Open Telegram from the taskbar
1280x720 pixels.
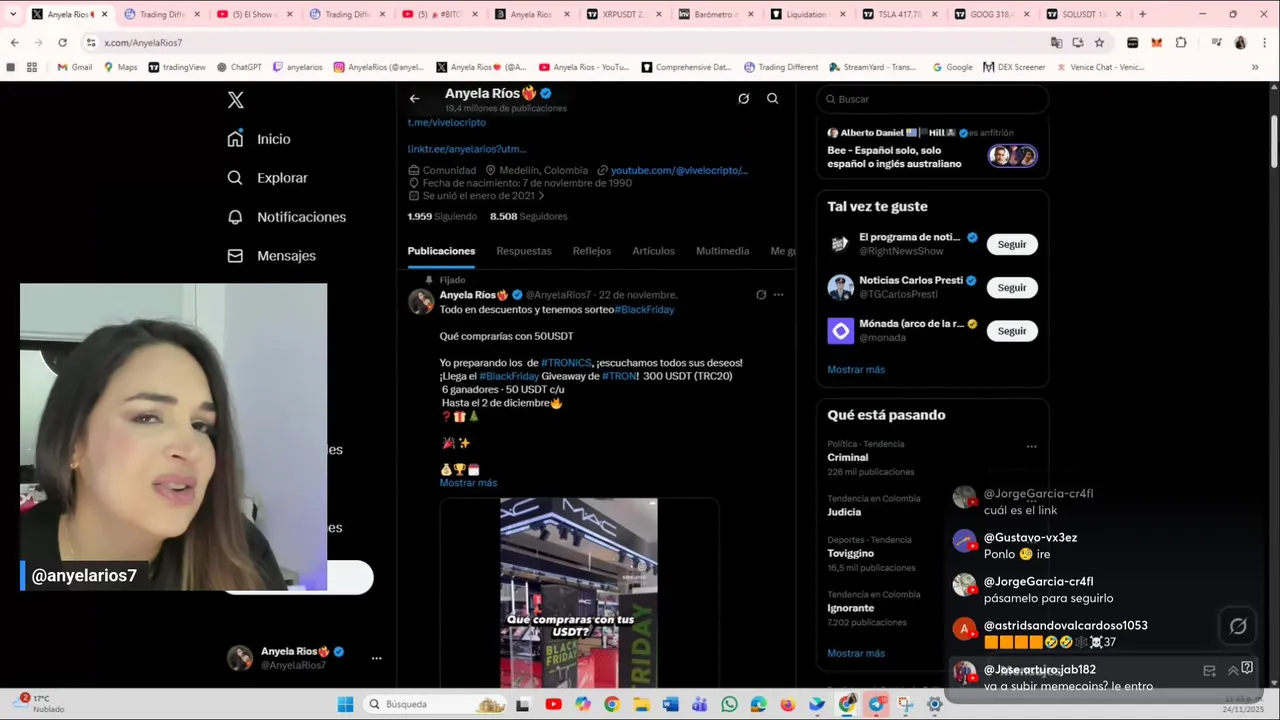pyautogui.click(x=877, y=704)
